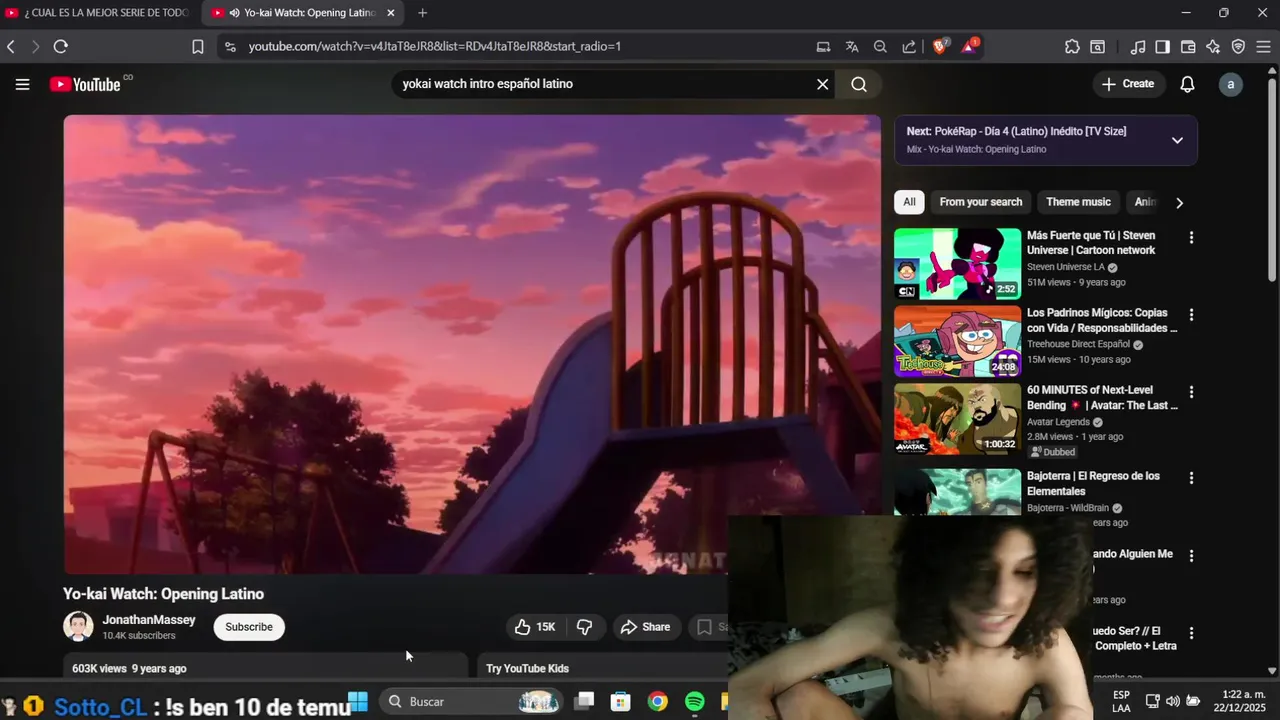Open Windows Start menu

(358, 701)
